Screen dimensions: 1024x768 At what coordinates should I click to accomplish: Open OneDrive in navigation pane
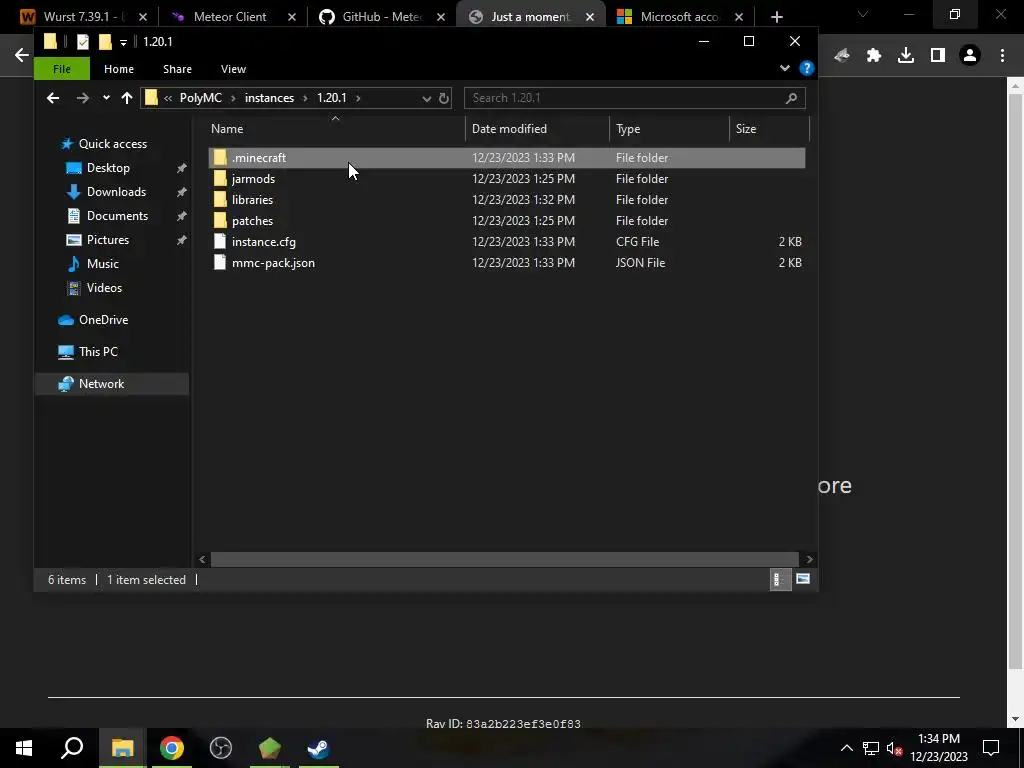pyautogui.click(x=103, y=319)
